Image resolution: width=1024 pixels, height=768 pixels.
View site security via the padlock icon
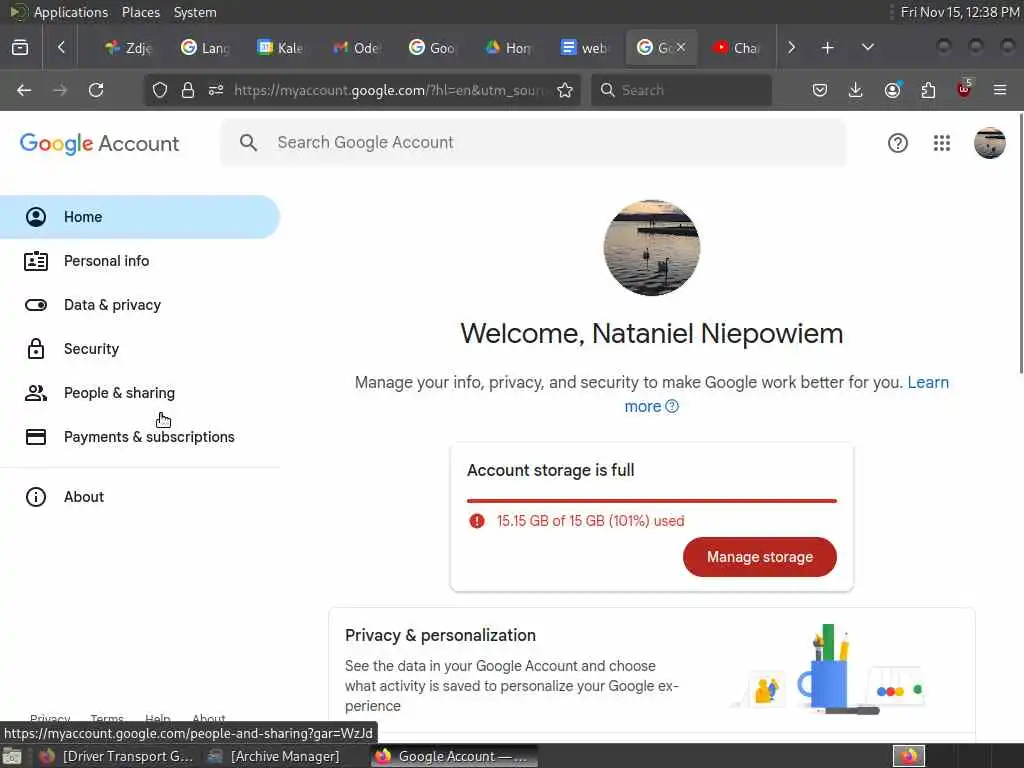[x=187, y=90]
